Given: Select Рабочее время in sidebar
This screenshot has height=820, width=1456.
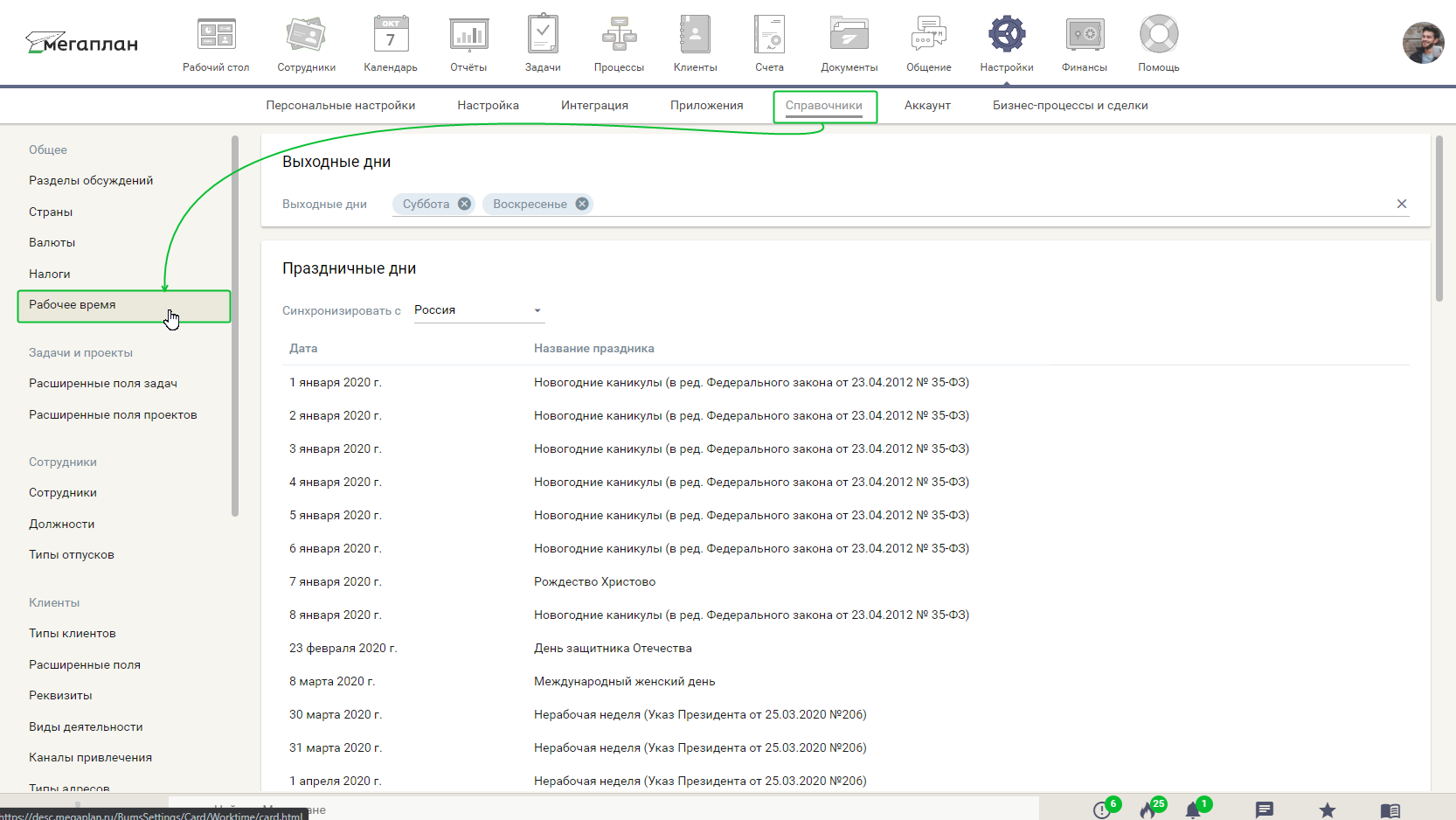Looking at the screenshot, I should 124,306.
